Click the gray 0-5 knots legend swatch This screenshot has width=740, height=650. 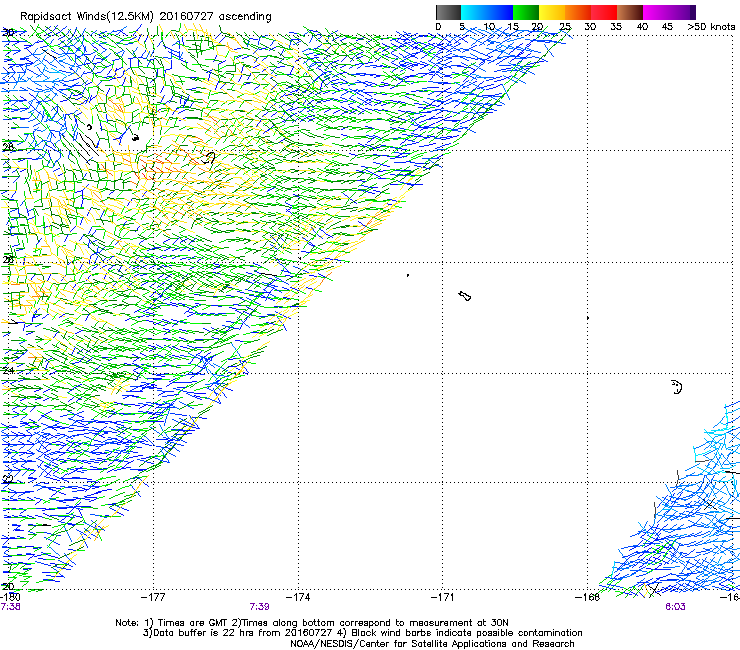click(x=448, y=12)
